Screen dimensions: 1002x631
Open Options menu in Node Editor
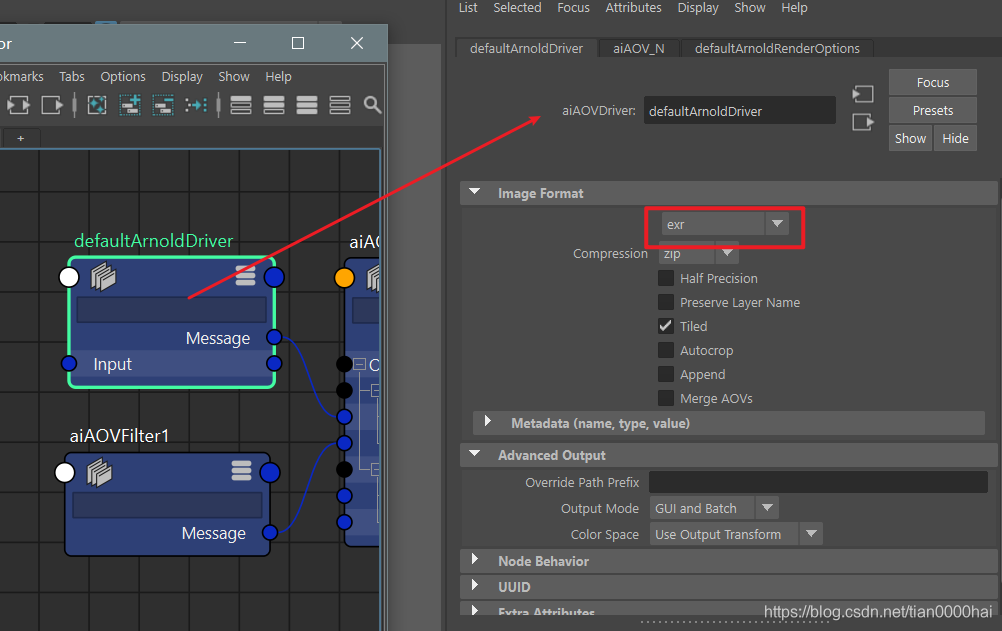123,77
